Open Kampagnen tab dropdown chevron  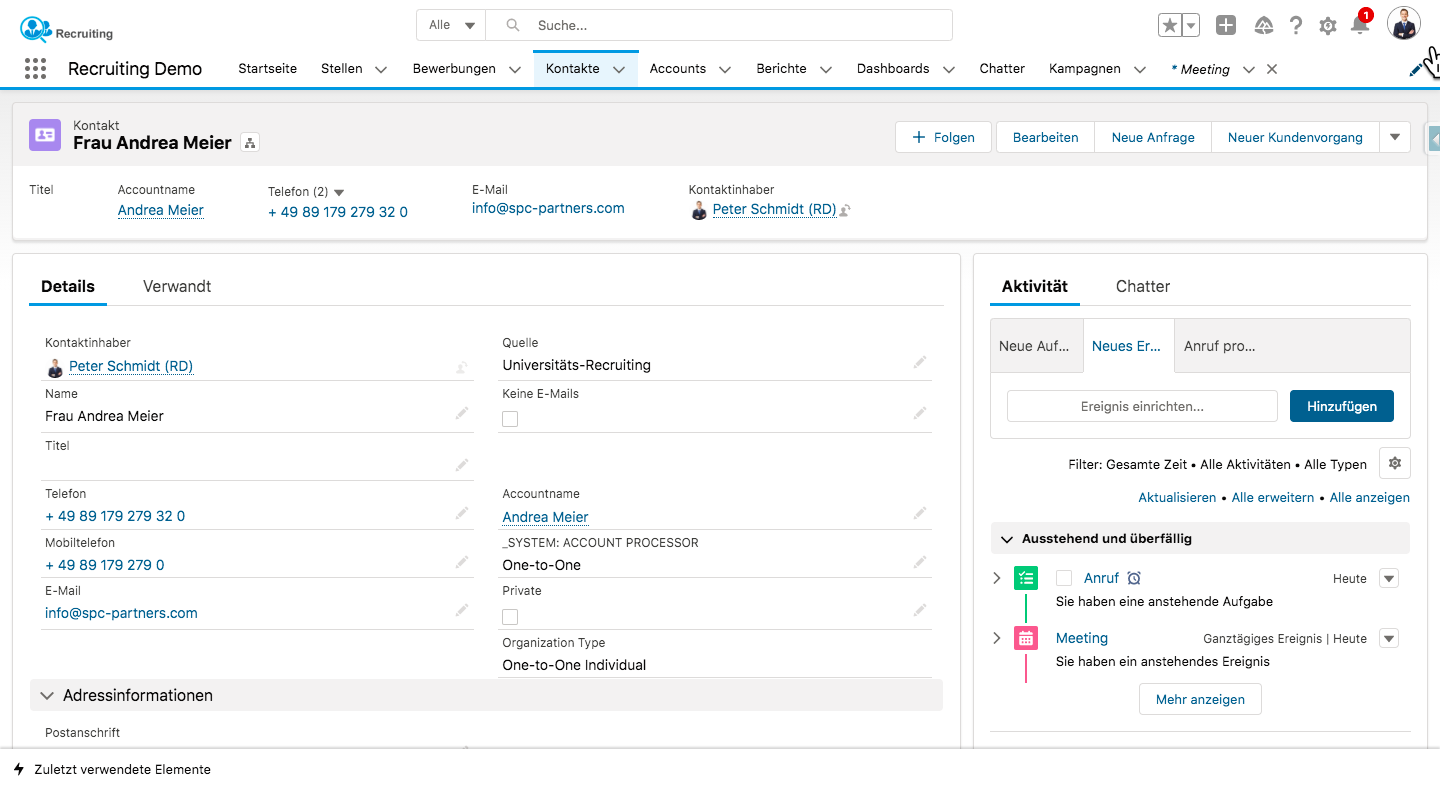(1140, 70)
